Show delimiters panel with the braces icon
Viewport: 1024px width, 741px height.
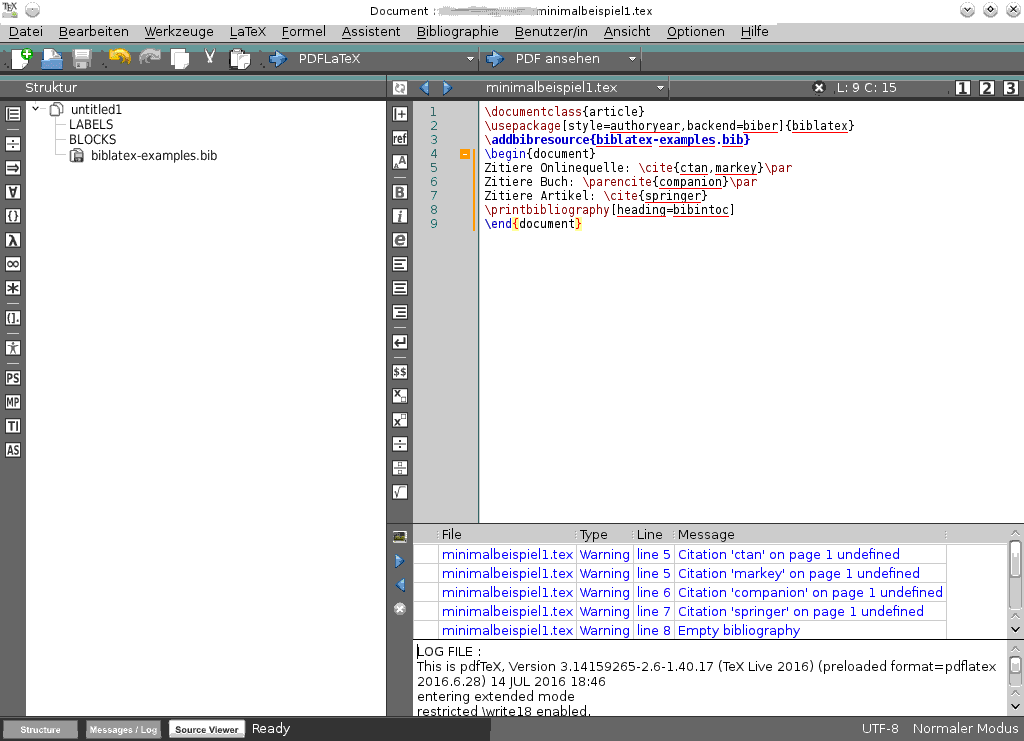click(13, 216)
